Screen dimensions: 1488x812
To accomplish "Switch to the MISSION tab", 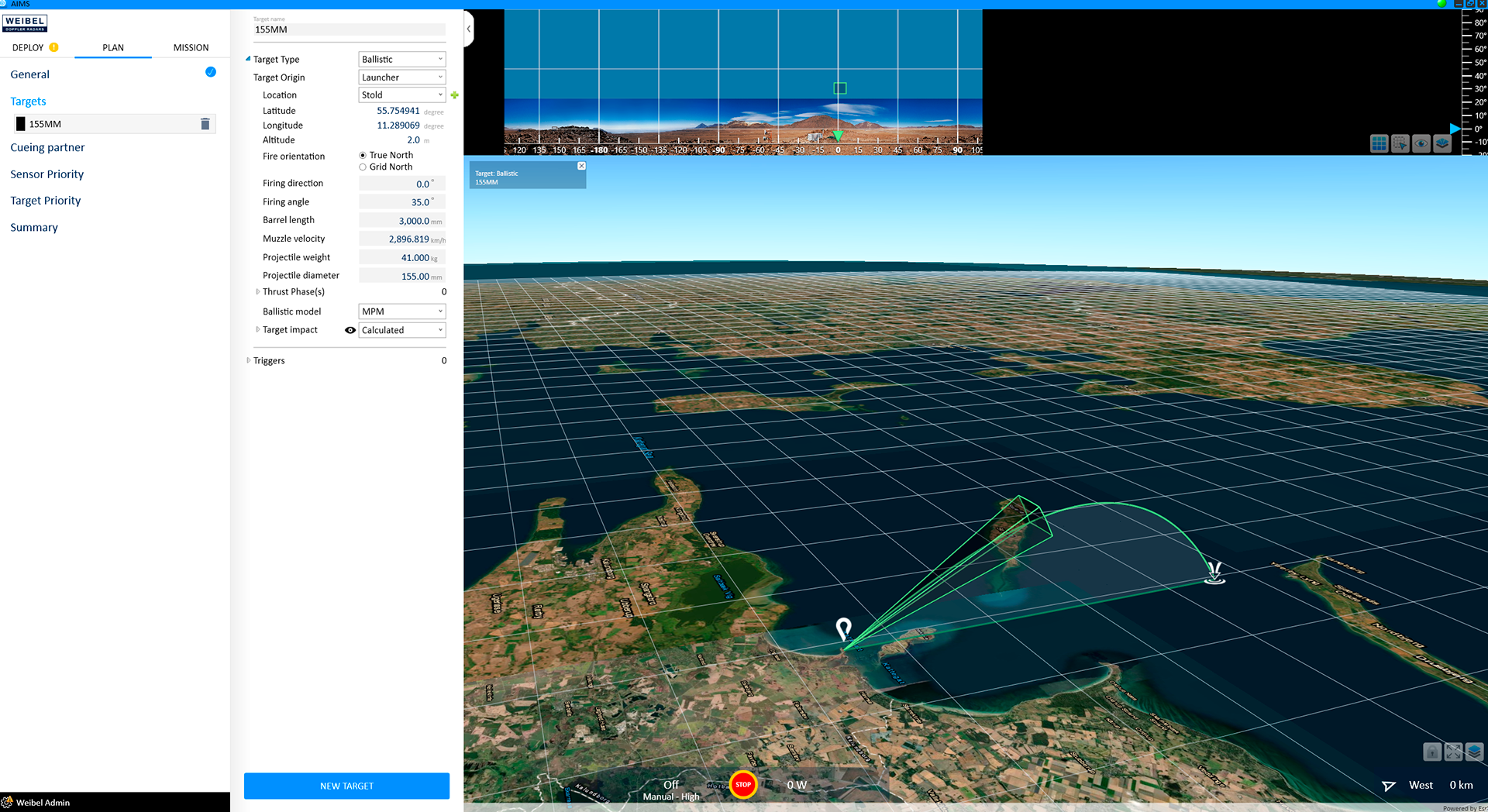I will (x=191, y=47).
